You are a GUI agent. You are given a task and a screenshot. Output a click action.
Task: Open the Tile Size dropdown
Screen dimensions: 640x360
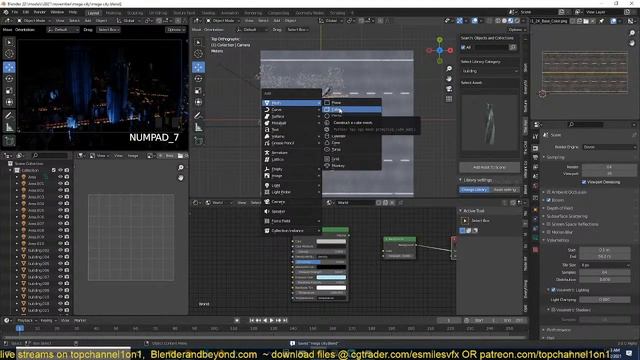[605, 265]
